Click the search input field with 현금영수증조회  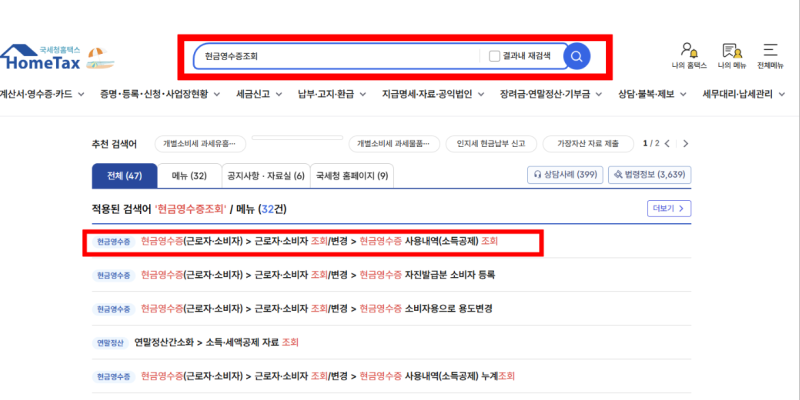(x=337, y=56)
